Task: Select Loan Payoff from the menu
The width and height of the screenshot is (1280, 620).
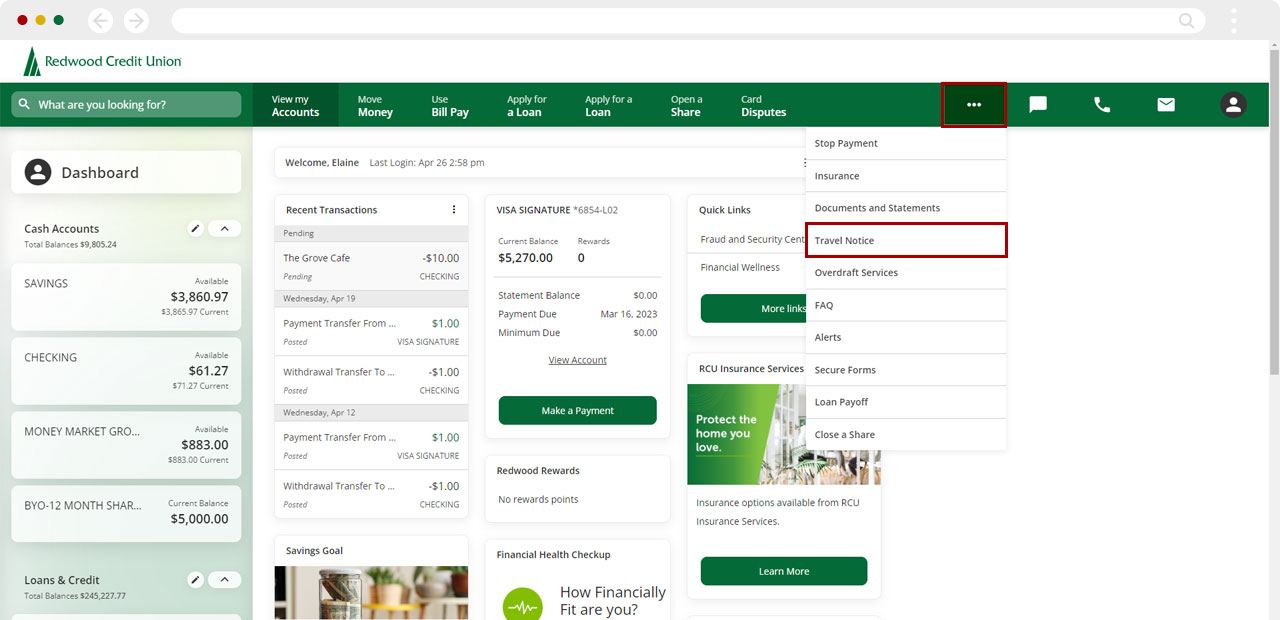Action: click(906, 402)
